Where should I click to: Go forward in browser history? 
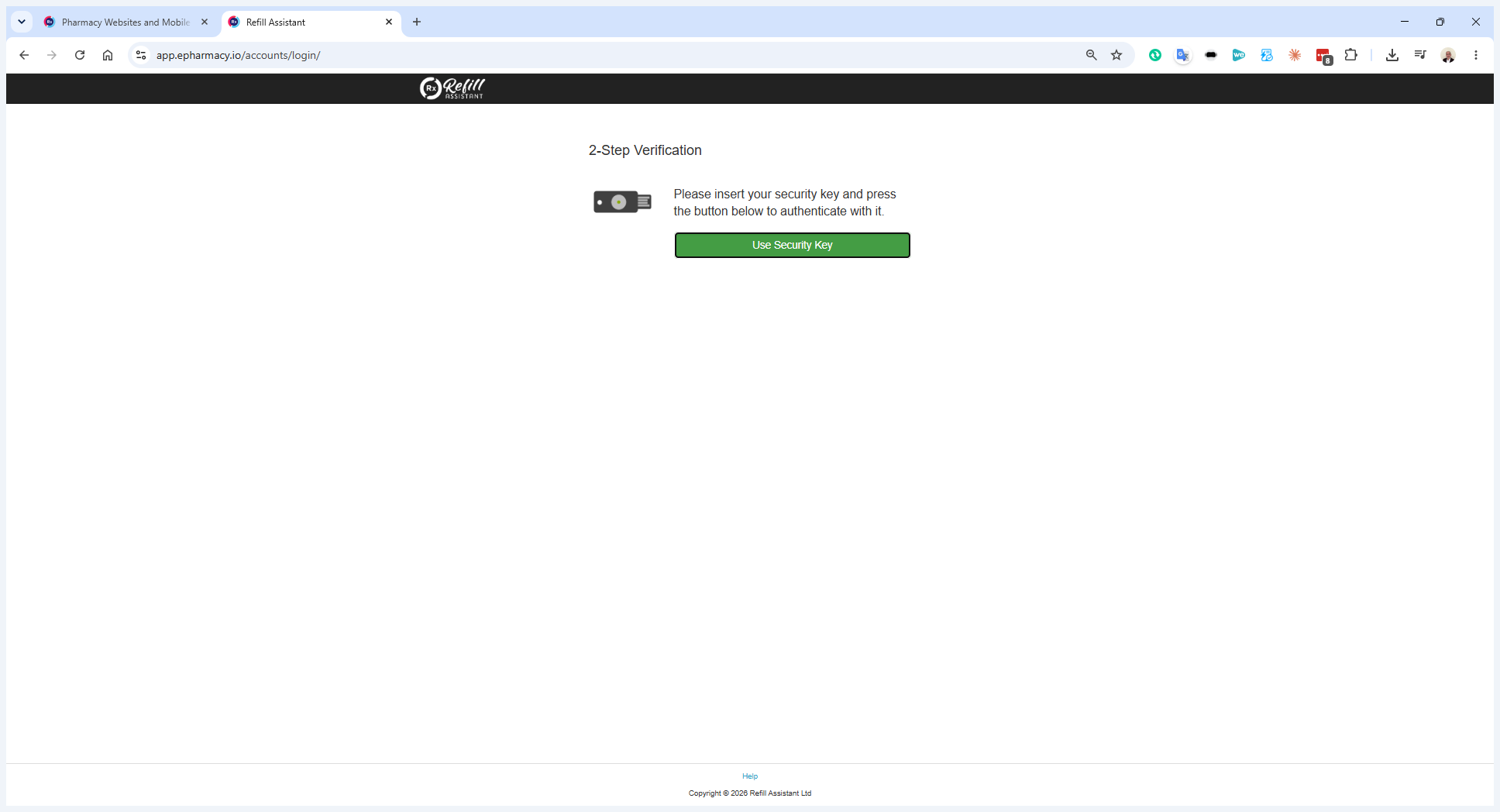coord(52,55)
